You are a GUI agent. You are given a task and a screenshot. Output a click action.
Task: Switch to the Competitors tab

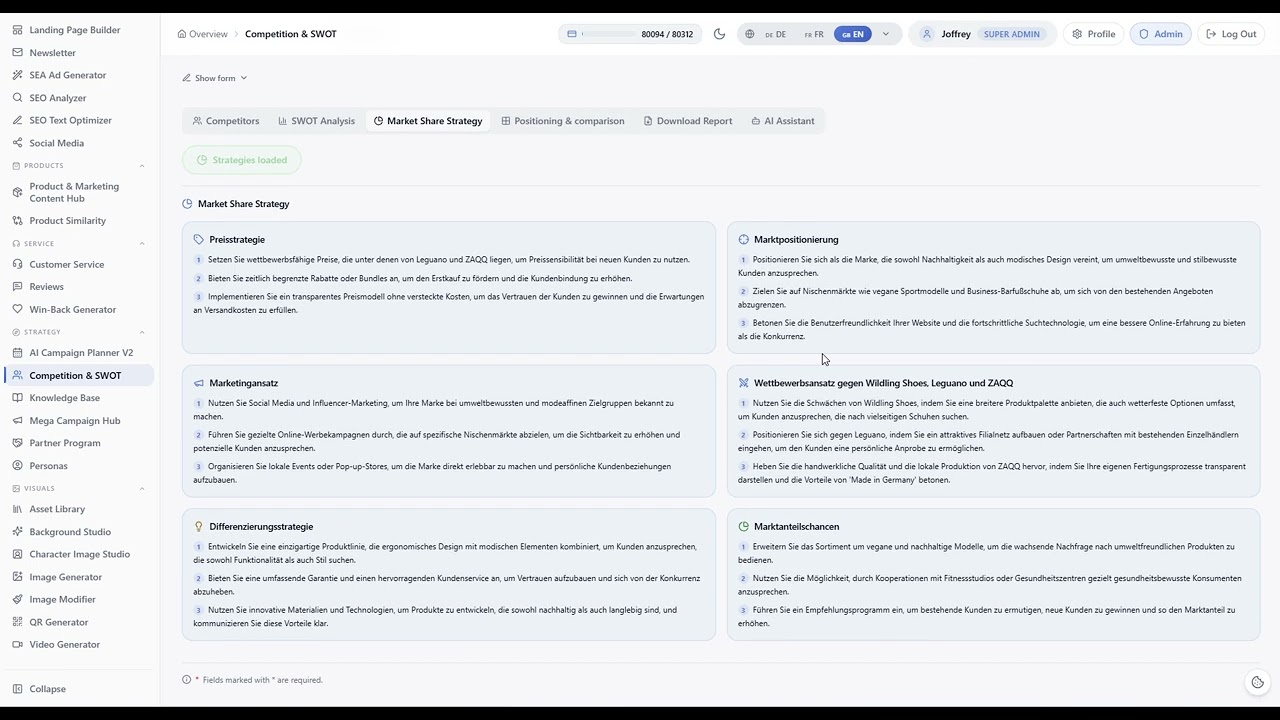[226, 121]
